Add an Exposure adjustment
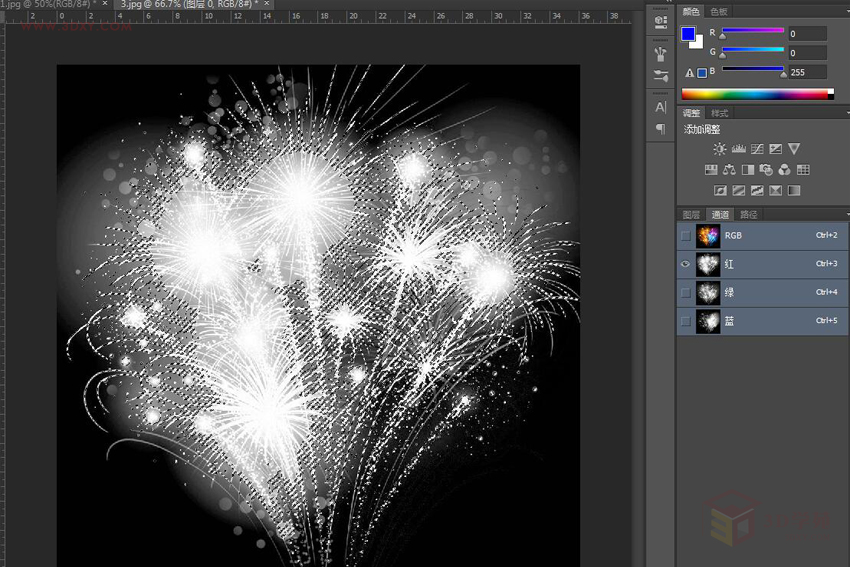The width and height of the screenshot is (850, 567). (776, 149)
